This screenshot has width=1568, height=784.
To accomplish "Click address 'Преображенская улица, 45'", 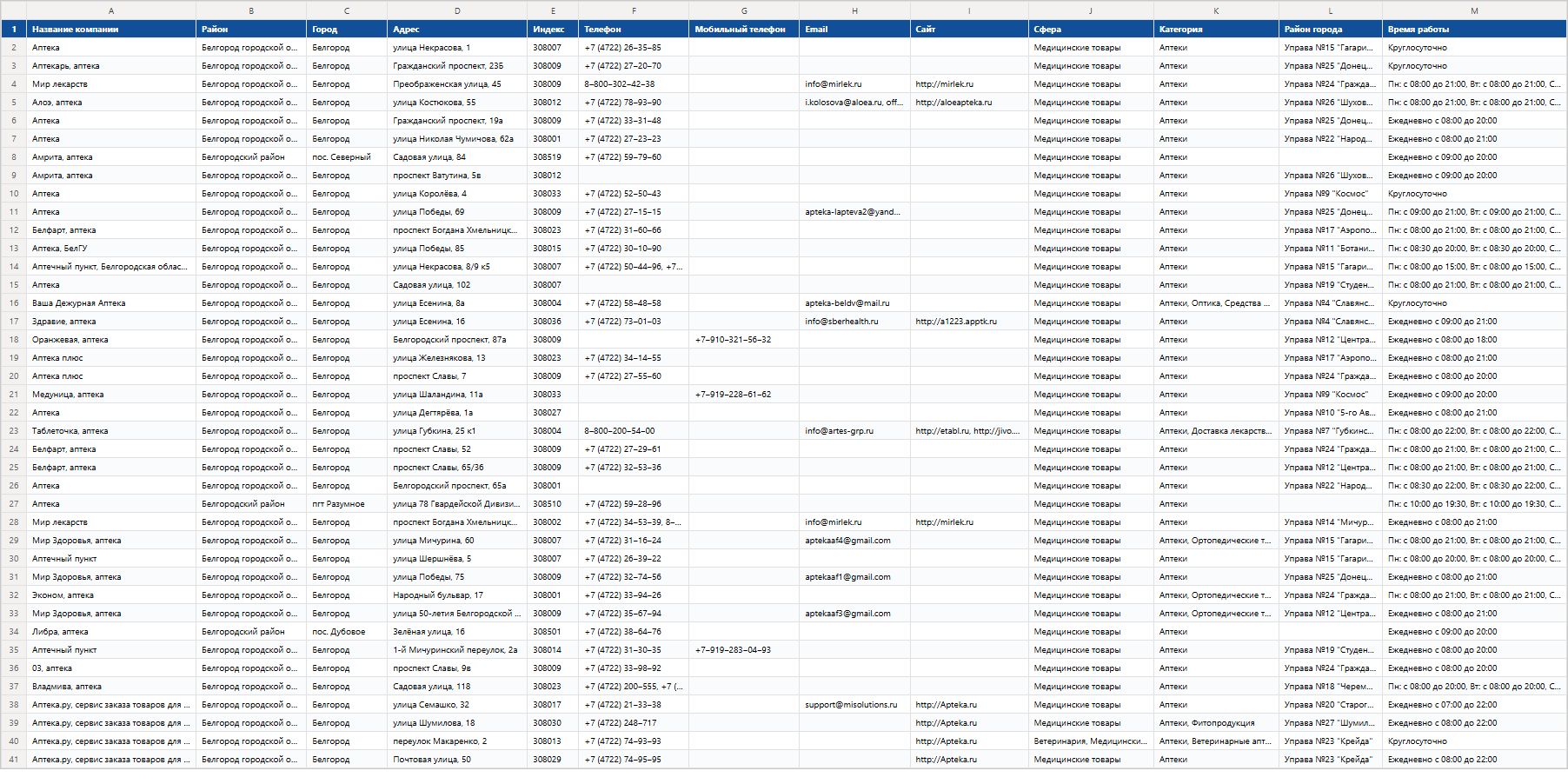I will pyautogui.click(x=457, y=84).
